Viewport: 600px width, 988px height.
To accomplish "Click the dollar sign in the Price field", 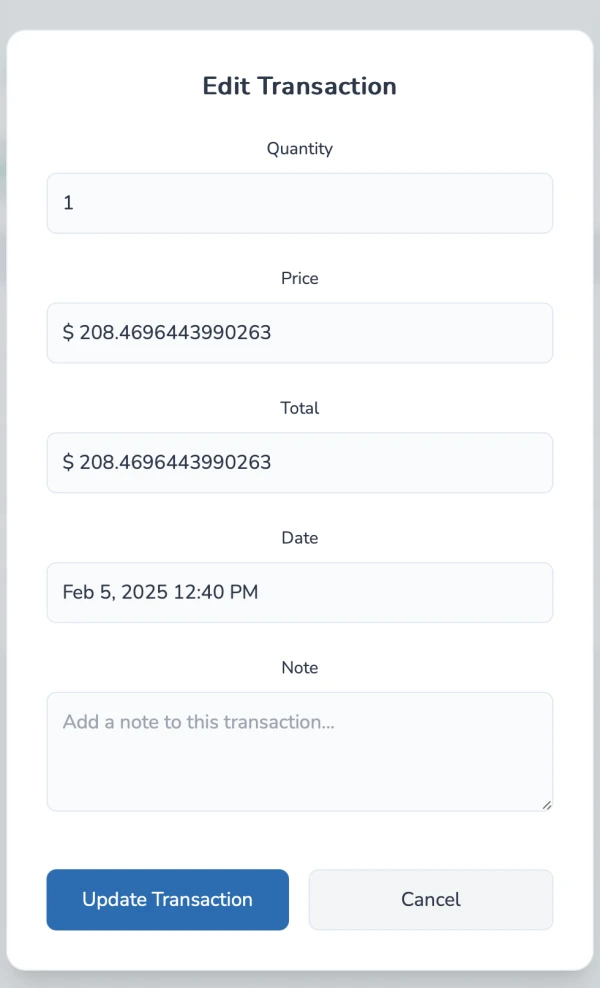I will [x=68, y=333].
